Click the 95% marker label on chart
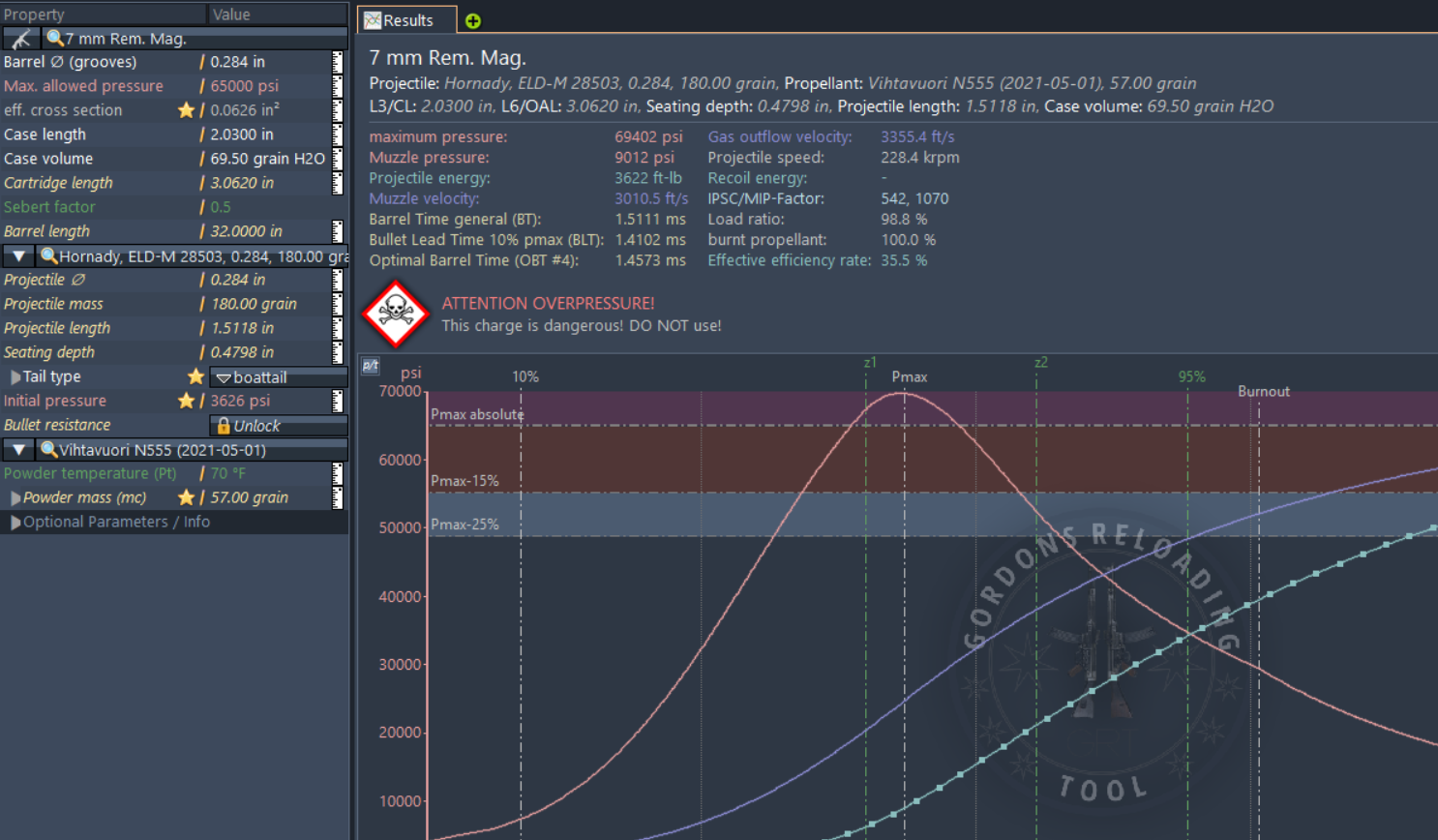This screenshot has height=840, width=1438. pyautogui.click(x=1192, y=376)
